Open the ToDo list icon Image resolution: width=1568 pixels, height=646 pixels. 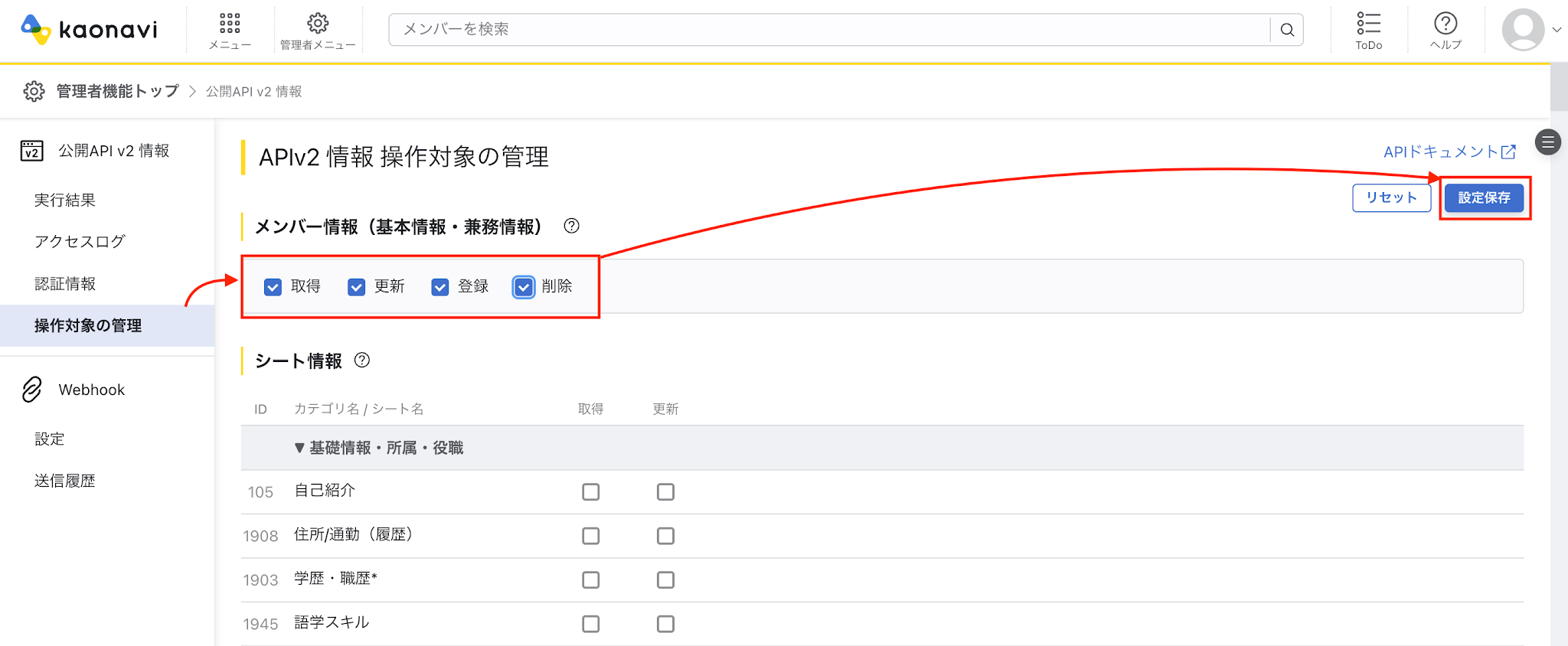pyautogui.click(x=1368, y=23)
